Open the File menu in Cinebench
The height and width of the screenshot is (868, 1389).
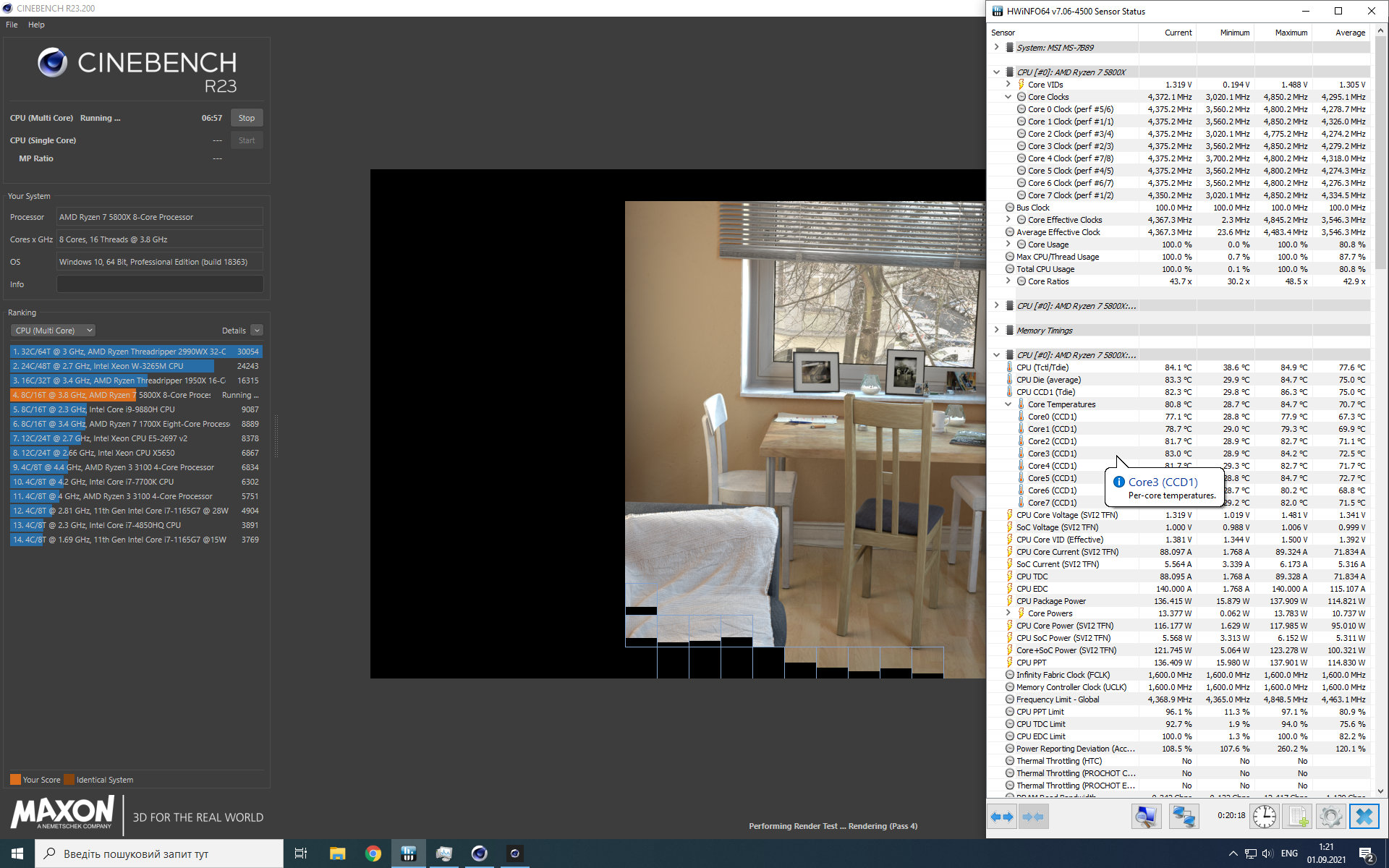click(x=12, y=25)
